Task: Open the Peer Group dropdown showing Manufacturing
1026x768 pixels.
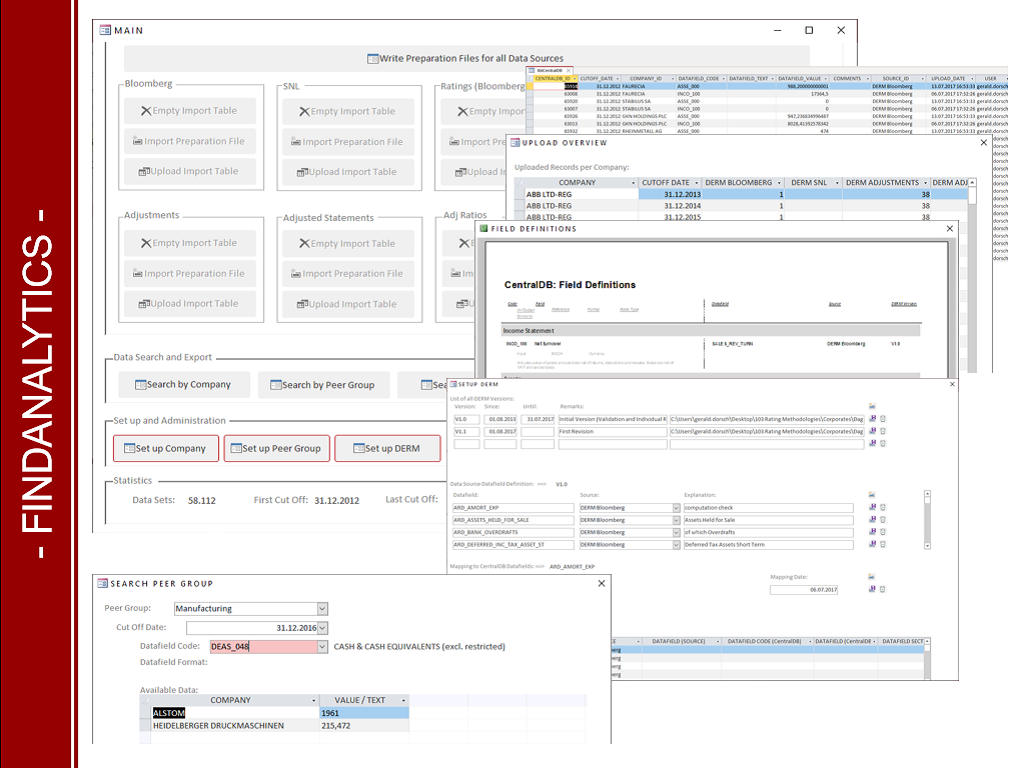Action: [321, 608]
